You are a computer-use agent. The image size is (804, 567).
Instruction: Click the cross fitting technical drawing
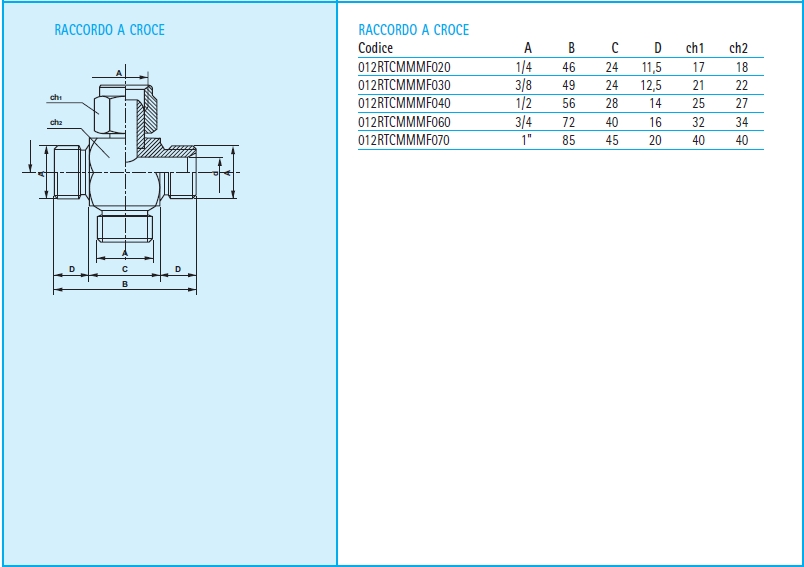pyautogui.click(x=131, y=179)
